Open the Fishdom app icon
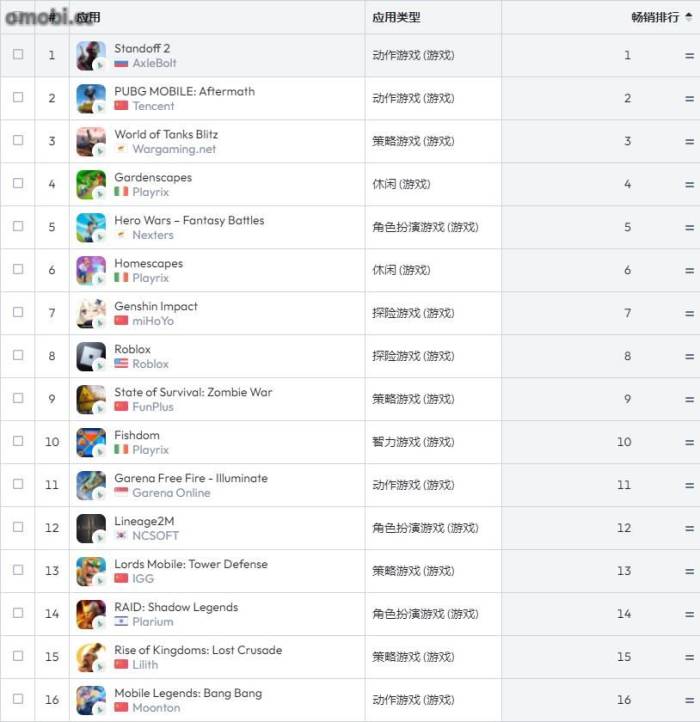This screenshot has width=700, height=722. 91,443
